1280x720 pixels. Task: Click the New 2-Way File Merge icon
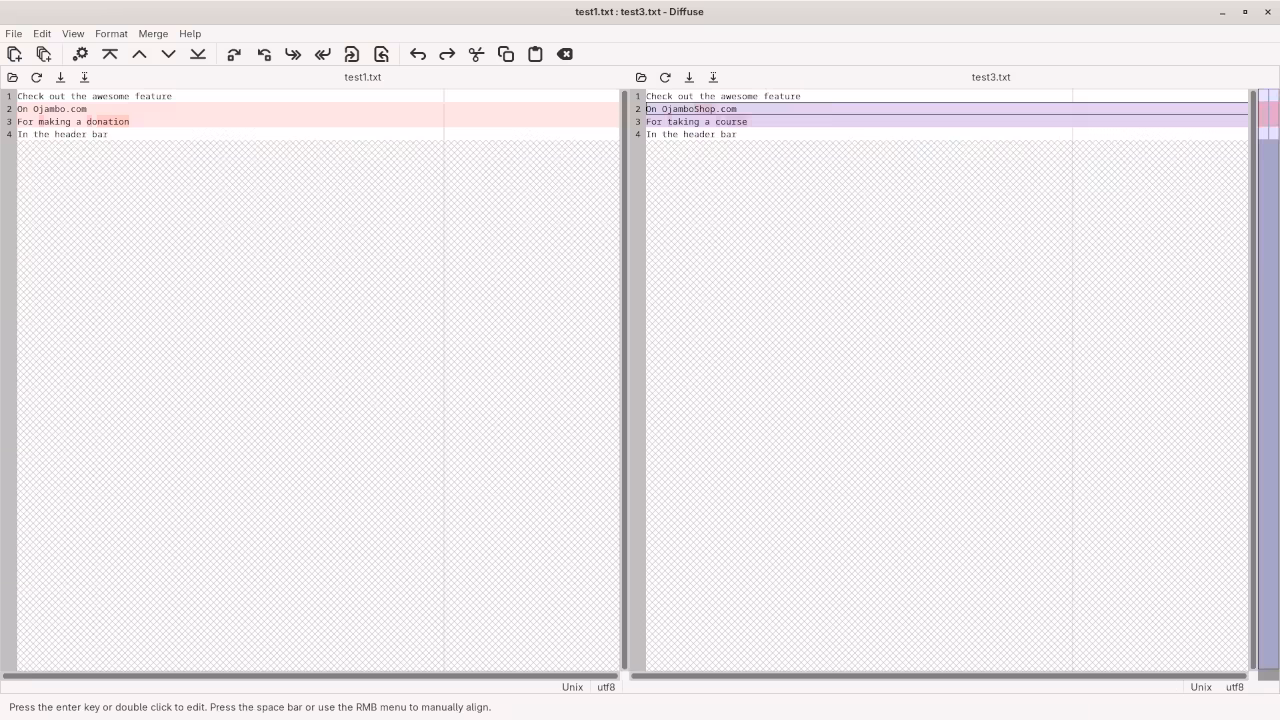tap(14, 54)
